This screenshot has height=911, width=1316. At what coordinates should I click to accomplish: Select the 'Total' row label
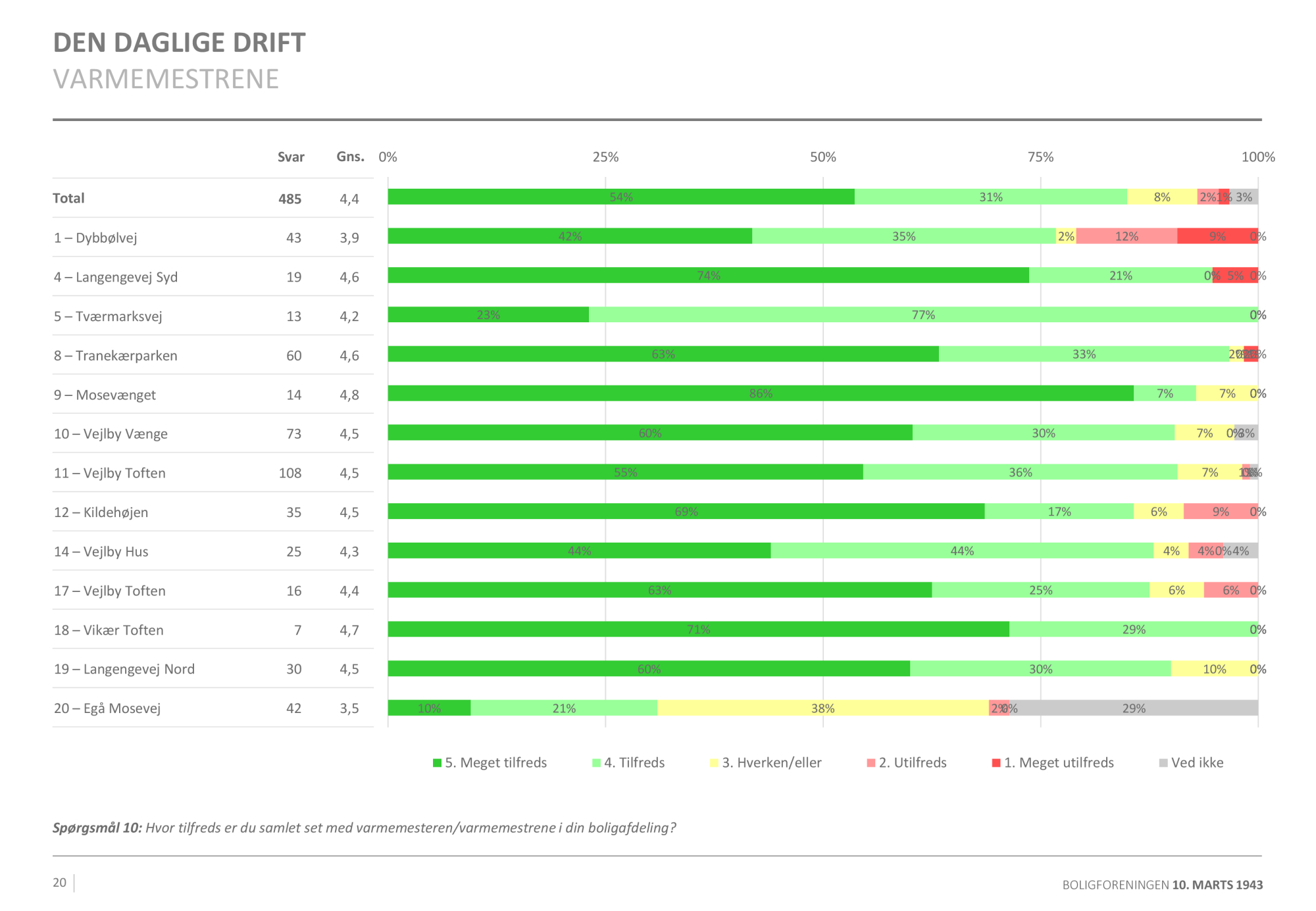(68, 198)
